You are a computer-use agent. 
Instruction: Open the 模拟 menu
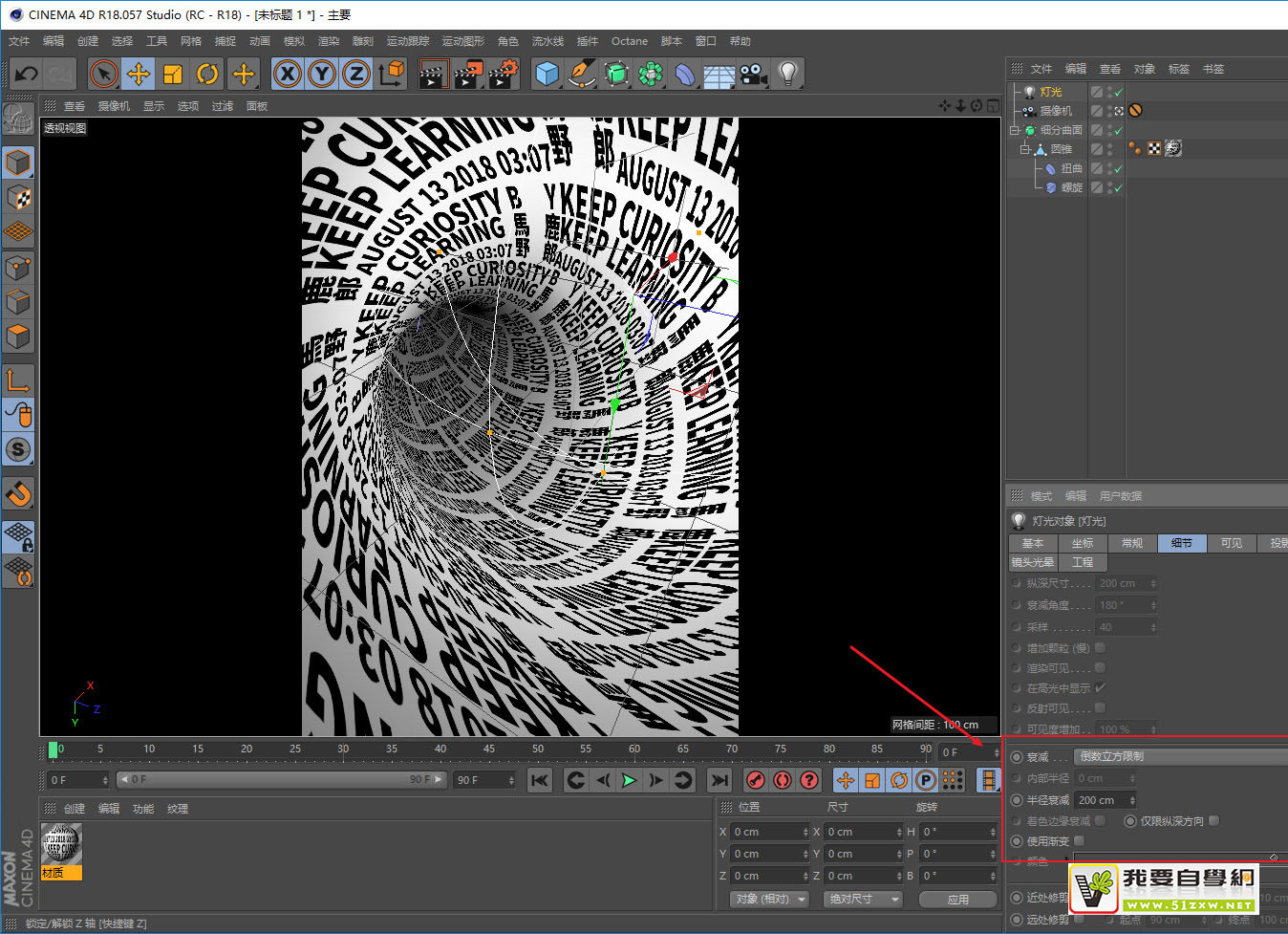[294, 41]
